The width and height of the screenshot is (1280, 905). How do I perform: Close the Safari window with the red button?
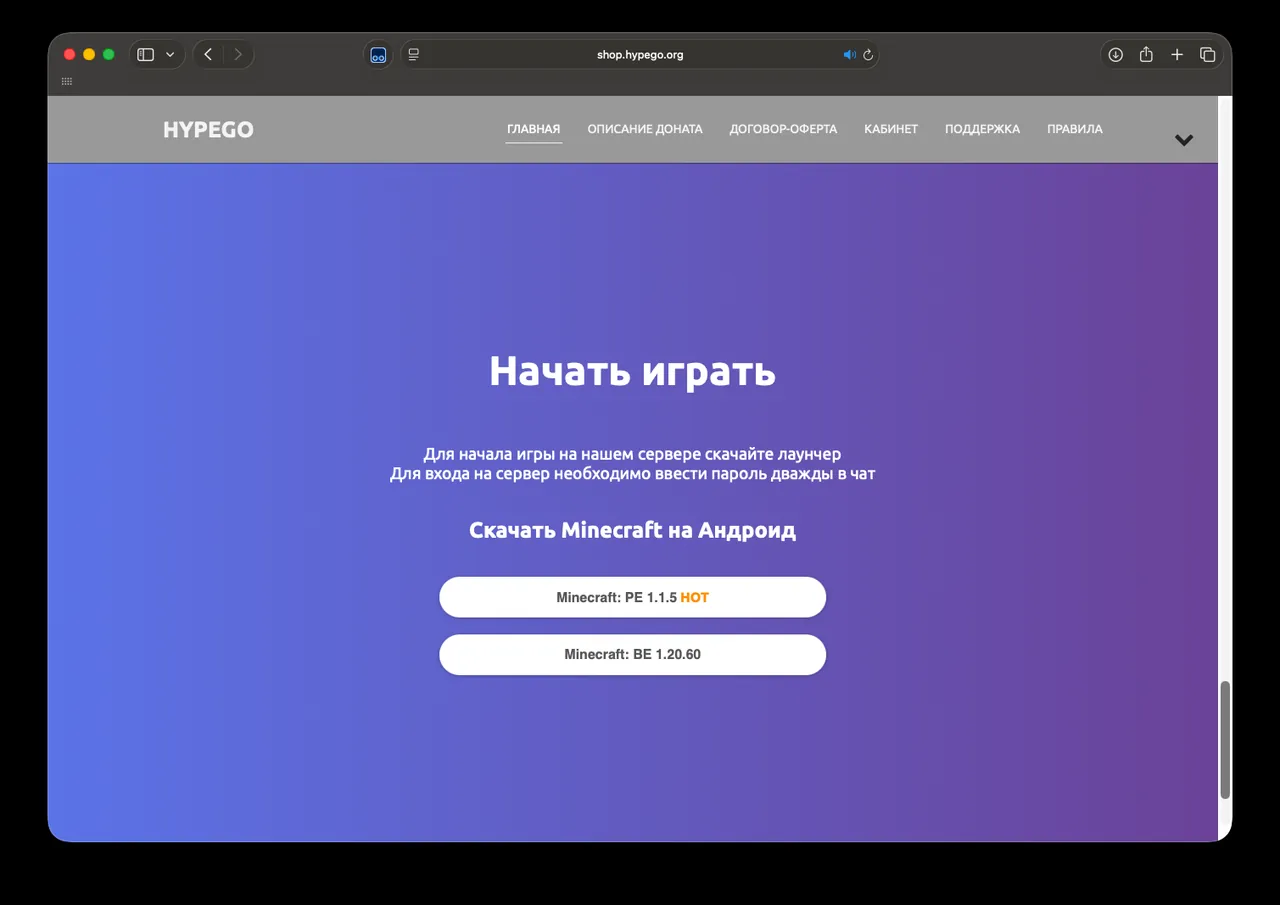point(69,55)
